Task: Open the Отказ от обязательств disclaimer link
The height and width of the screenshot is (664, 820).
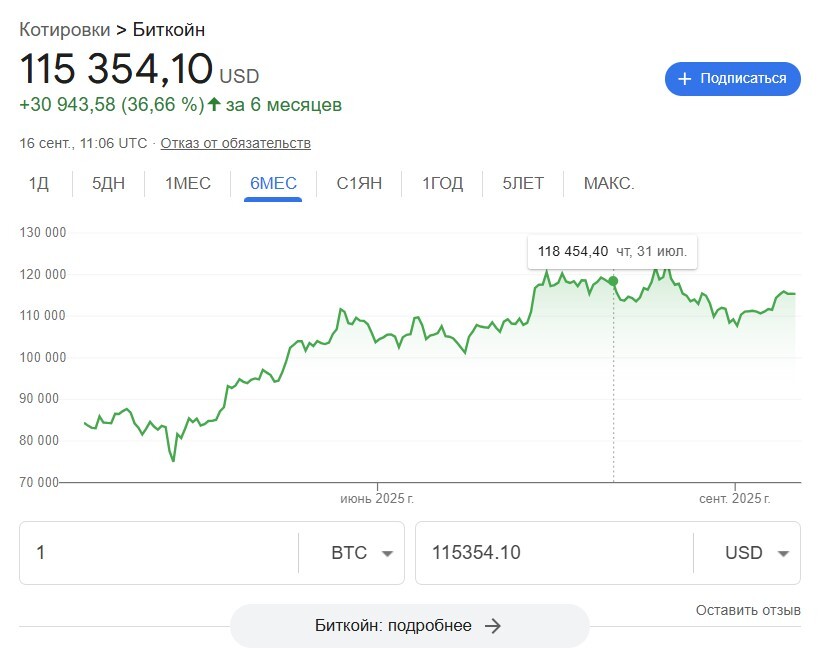Action: 235,143
